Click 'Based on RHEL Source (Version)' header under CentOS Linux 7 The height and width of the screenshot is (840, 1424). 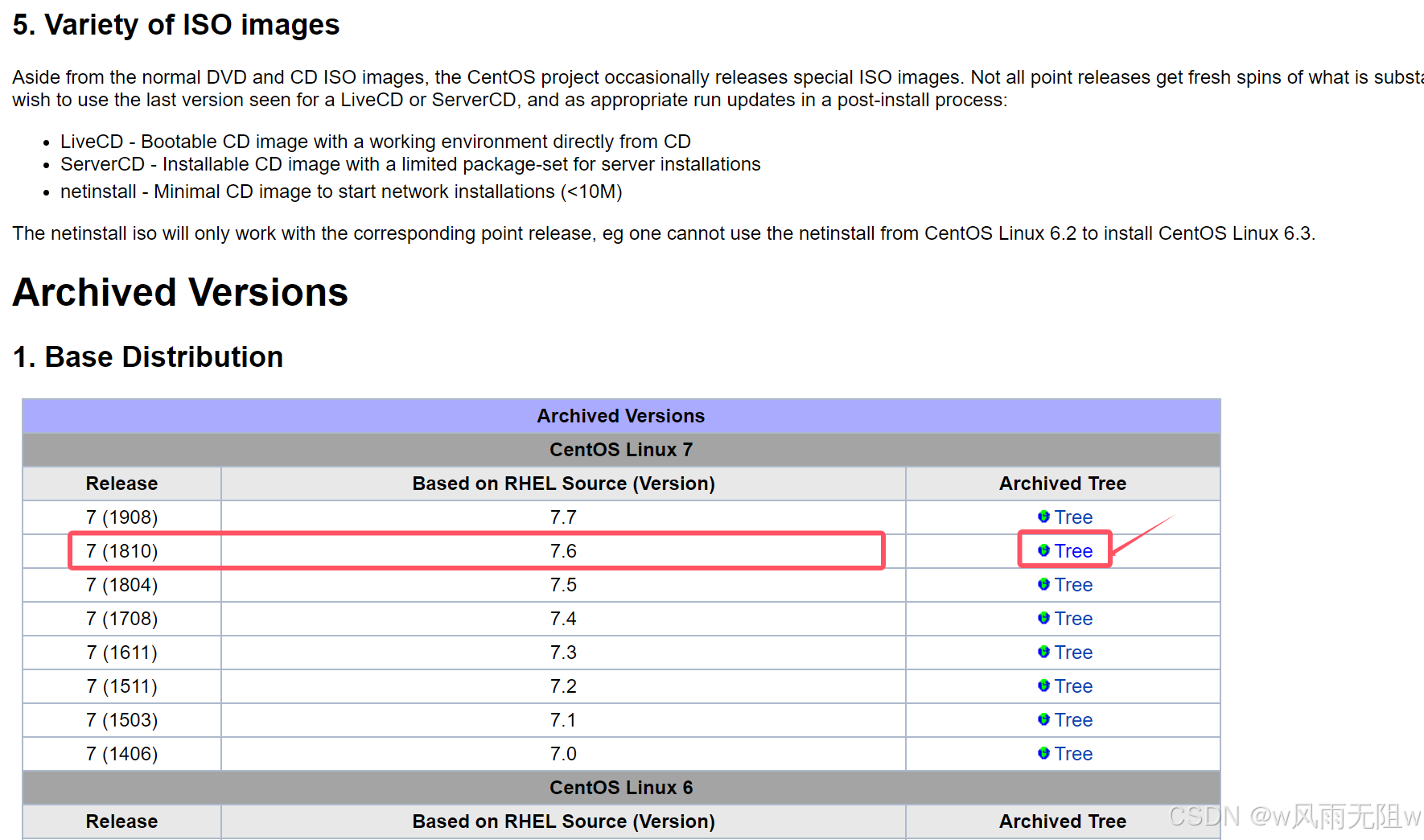(563, 484)
